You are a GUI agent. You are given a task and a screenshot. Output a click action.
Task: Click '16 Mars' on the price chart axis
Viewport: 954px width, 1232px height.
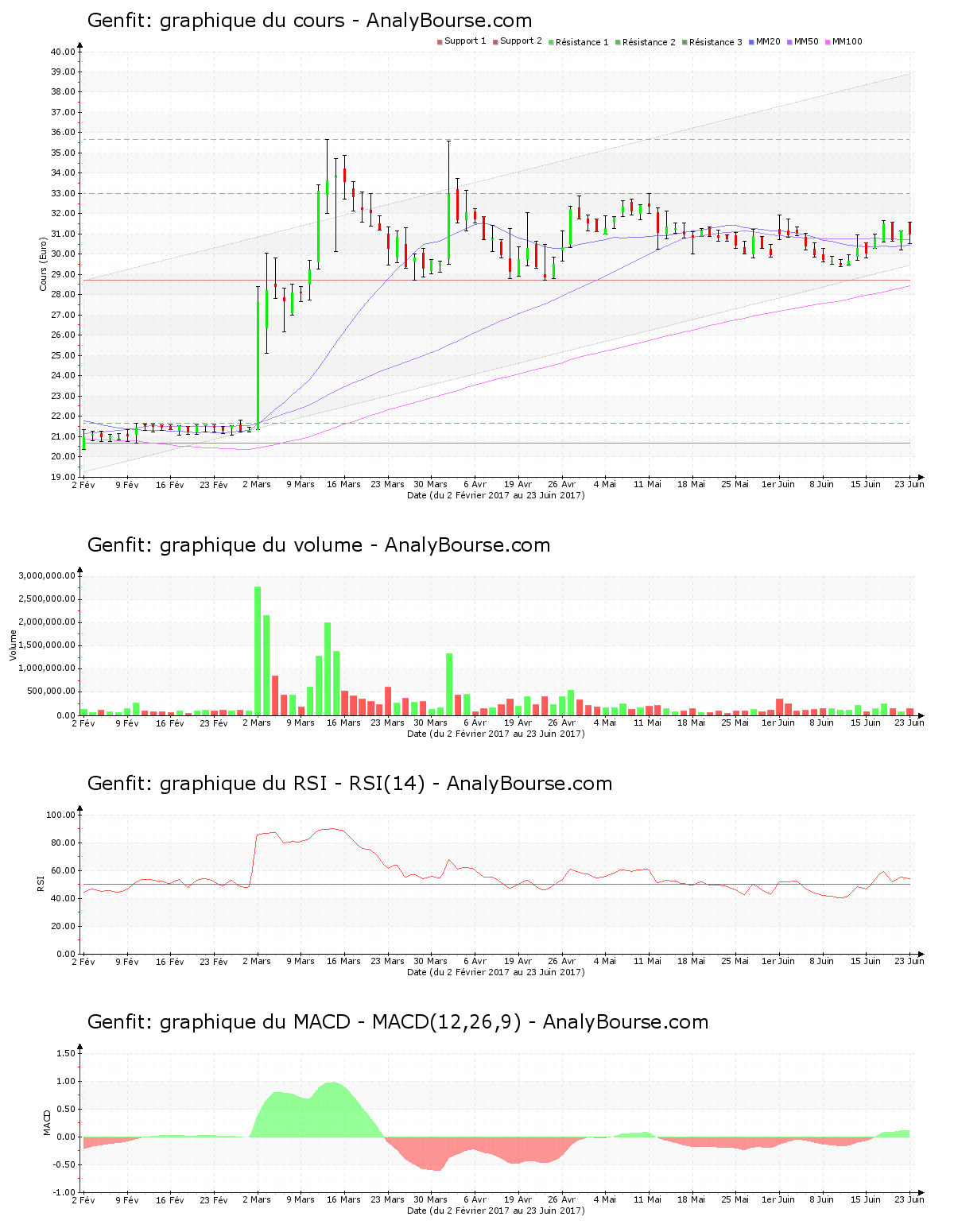click(343, 484)
